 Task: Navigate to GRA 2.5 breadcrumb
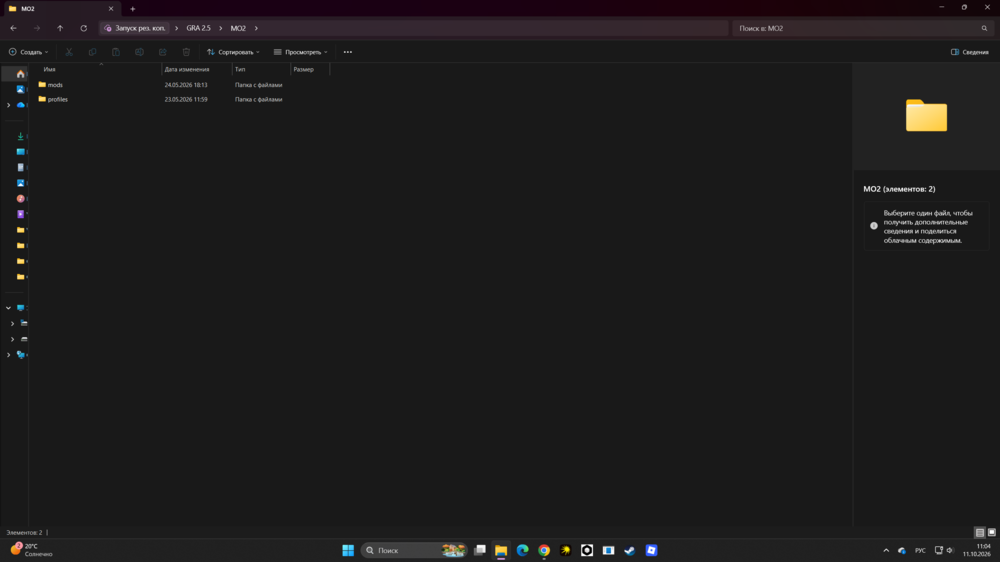point(198,28)
